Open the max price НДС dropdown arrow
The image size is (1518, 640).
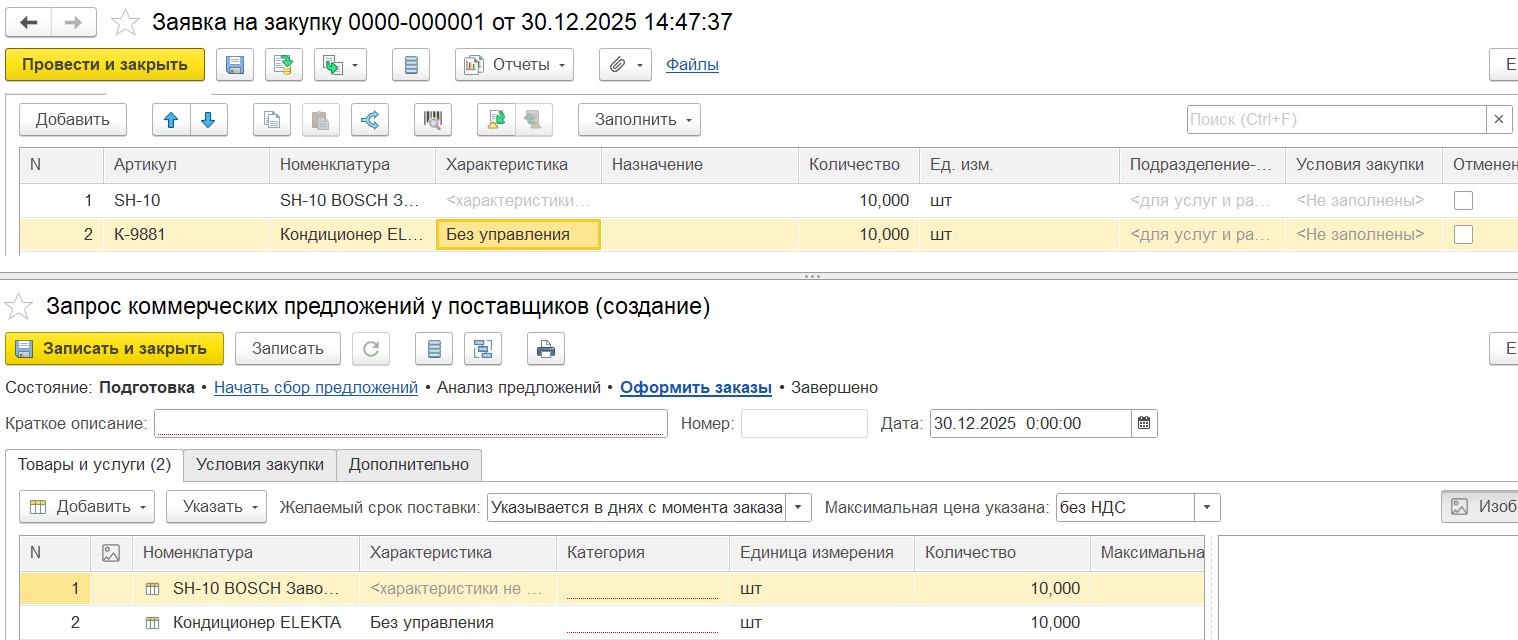1208,507
